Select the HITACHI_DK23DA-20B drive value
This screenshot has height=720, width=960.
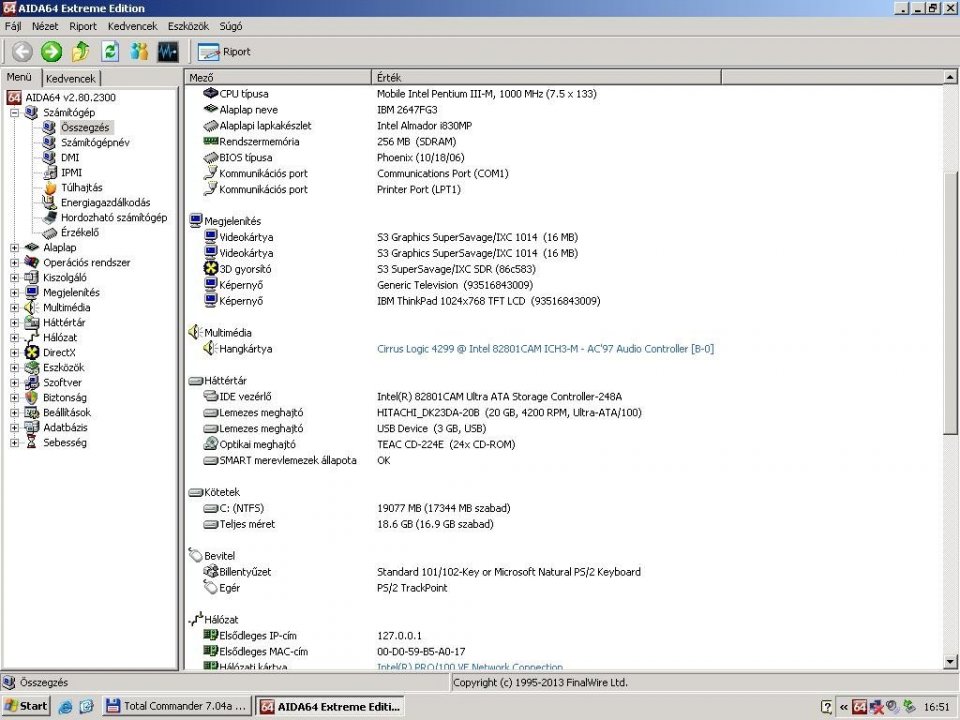coord(509,413)
